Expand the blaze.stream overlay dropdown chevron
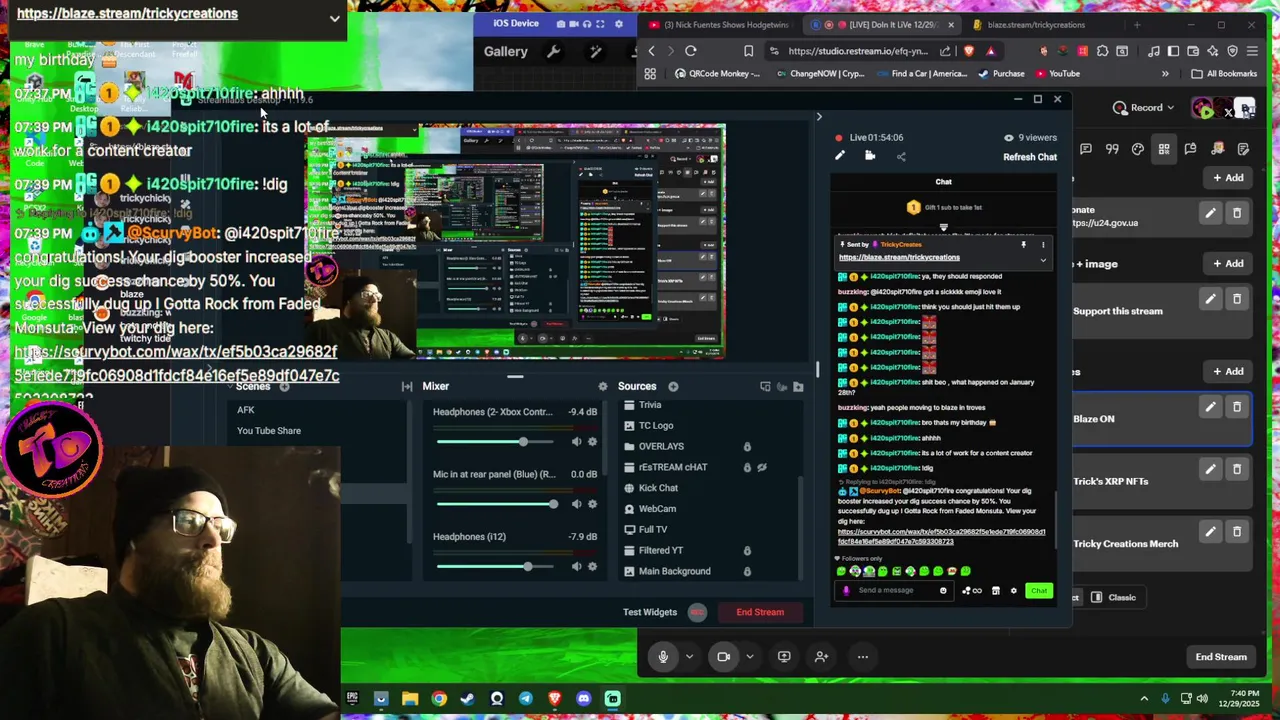The width and height of the screenshot is (1280, 720). click(334, 18)
